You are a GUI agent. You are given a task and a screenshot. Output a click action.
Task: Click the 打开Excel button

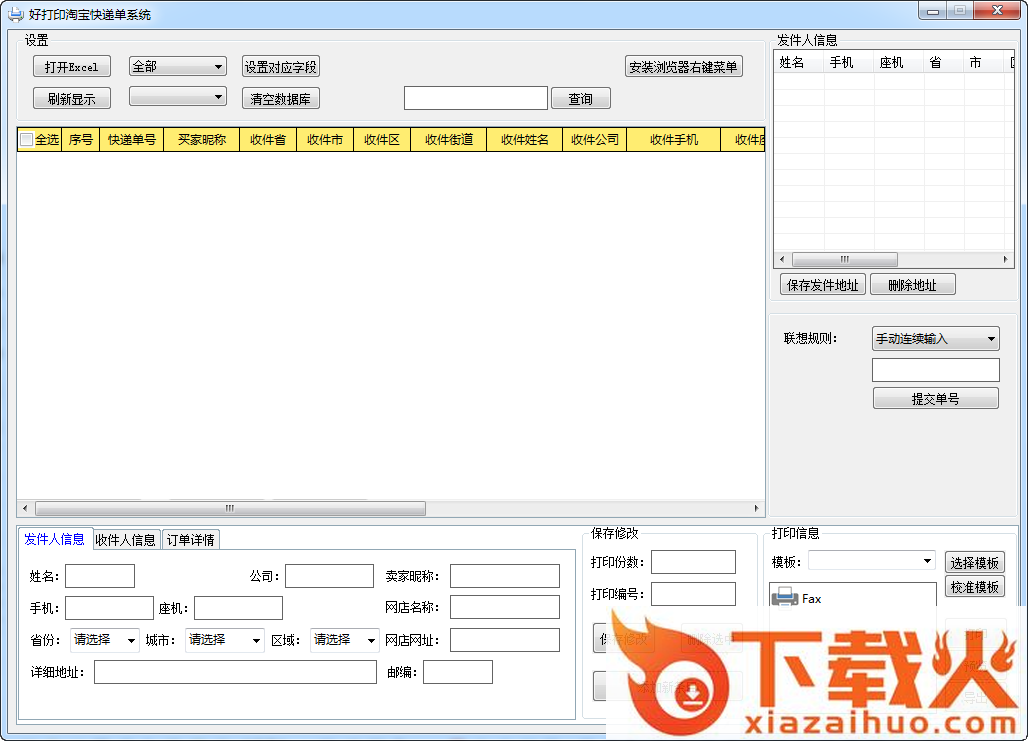(71, 67)
